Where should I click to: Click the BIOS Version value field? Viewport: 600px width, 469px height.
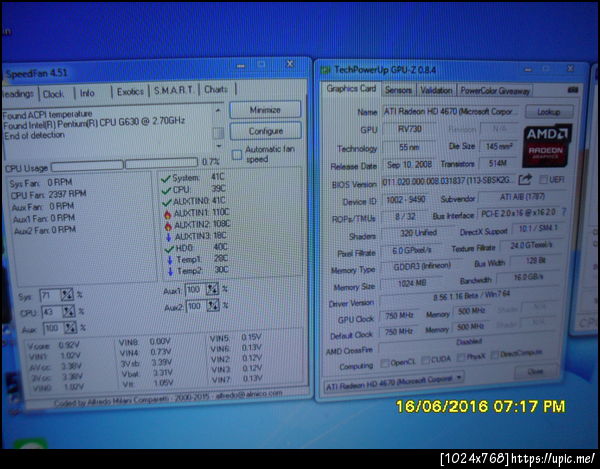(448, 181)
